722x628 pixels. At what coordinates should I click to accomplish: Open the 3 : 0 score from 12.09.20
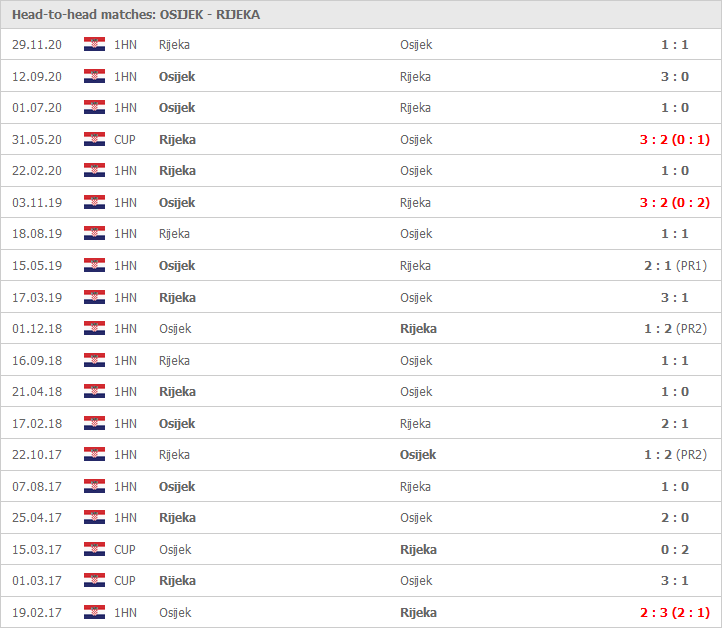[675, 76]
